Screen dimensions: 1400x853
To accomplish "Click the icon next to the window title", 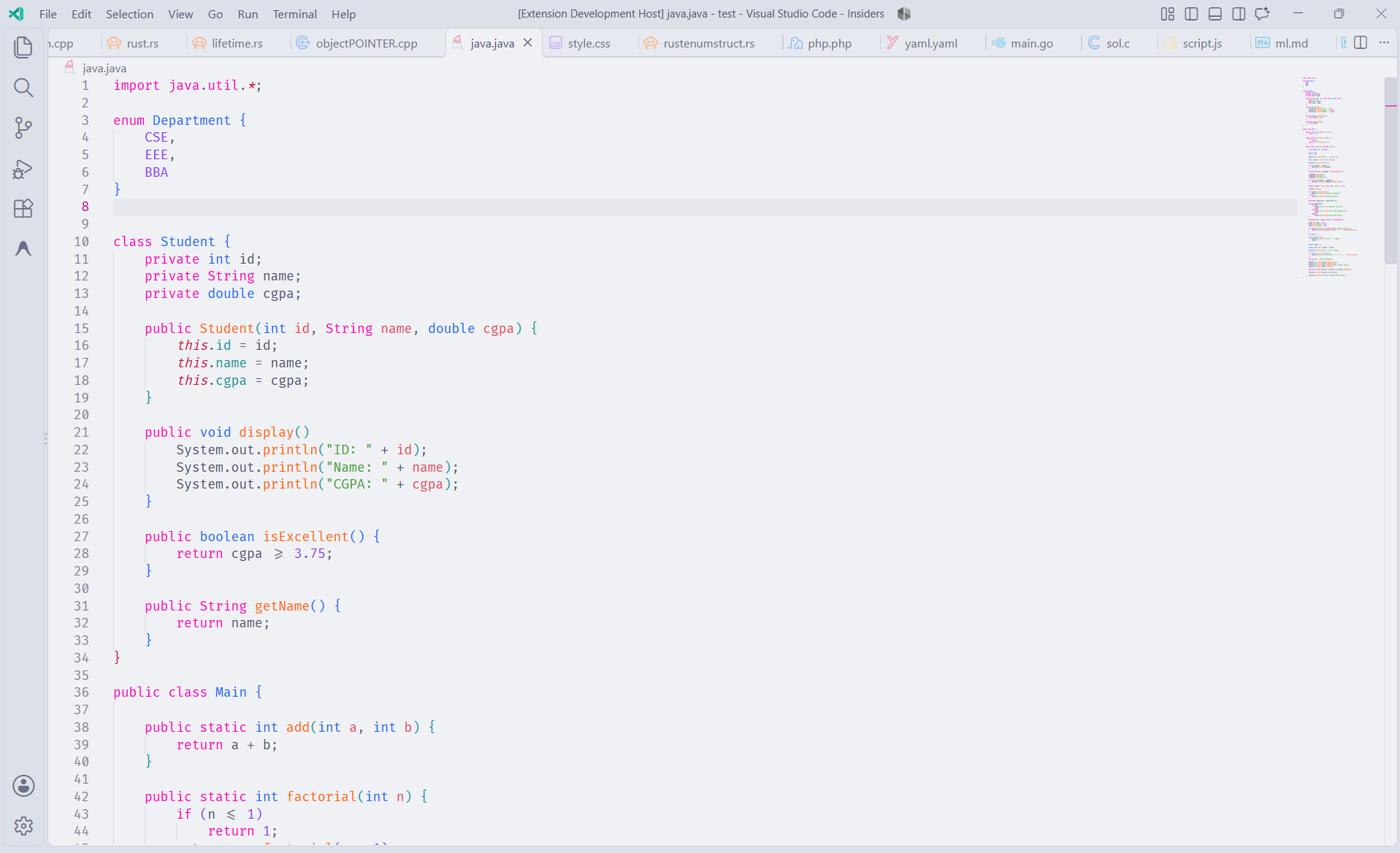I will click(904, 14).
